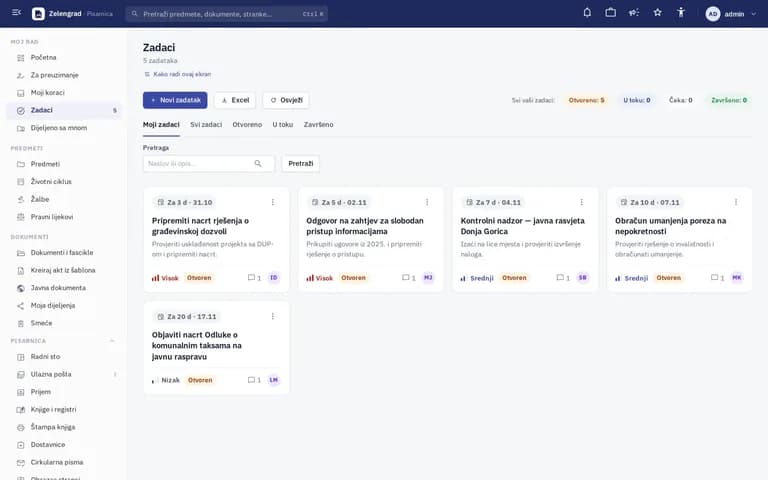The height and width of the screenshot is (480, 768).
Task: Open Životni ciklus
Action: pos(64,182)
